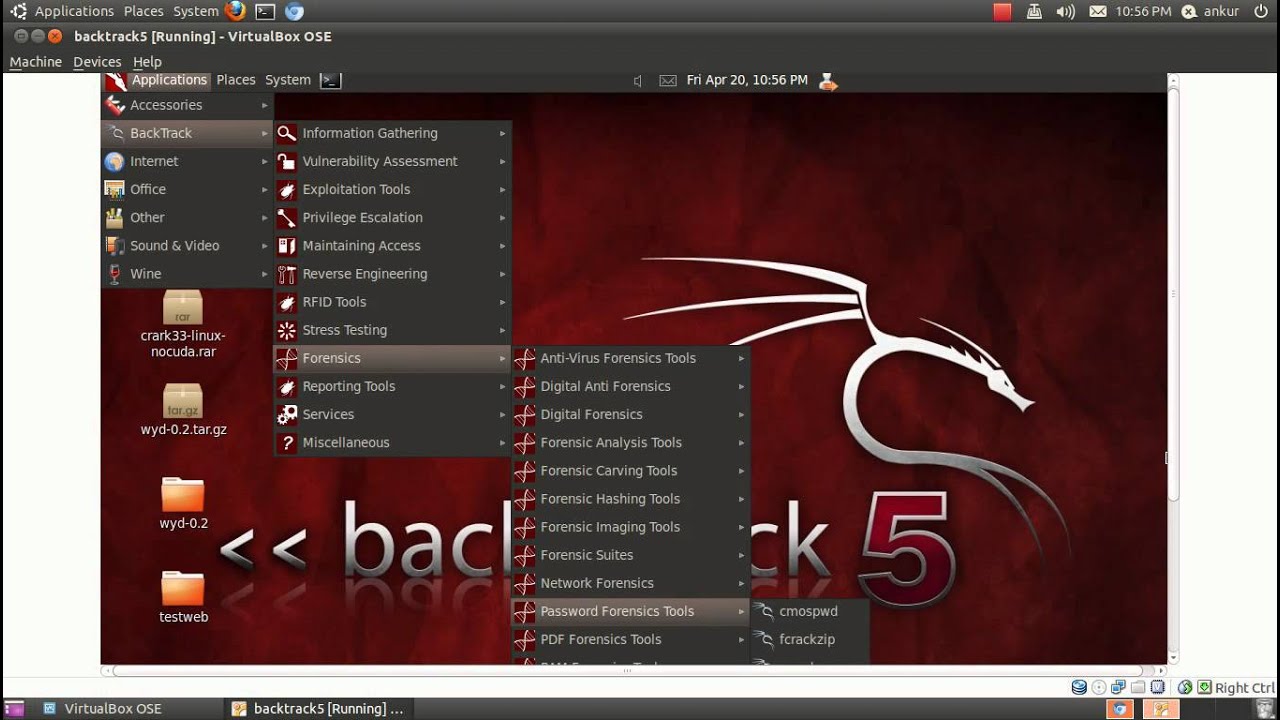This screenshot has width=1280, height=720.
Task: Click the host clock showing 10:56 PM
Action: [1143, 12]
